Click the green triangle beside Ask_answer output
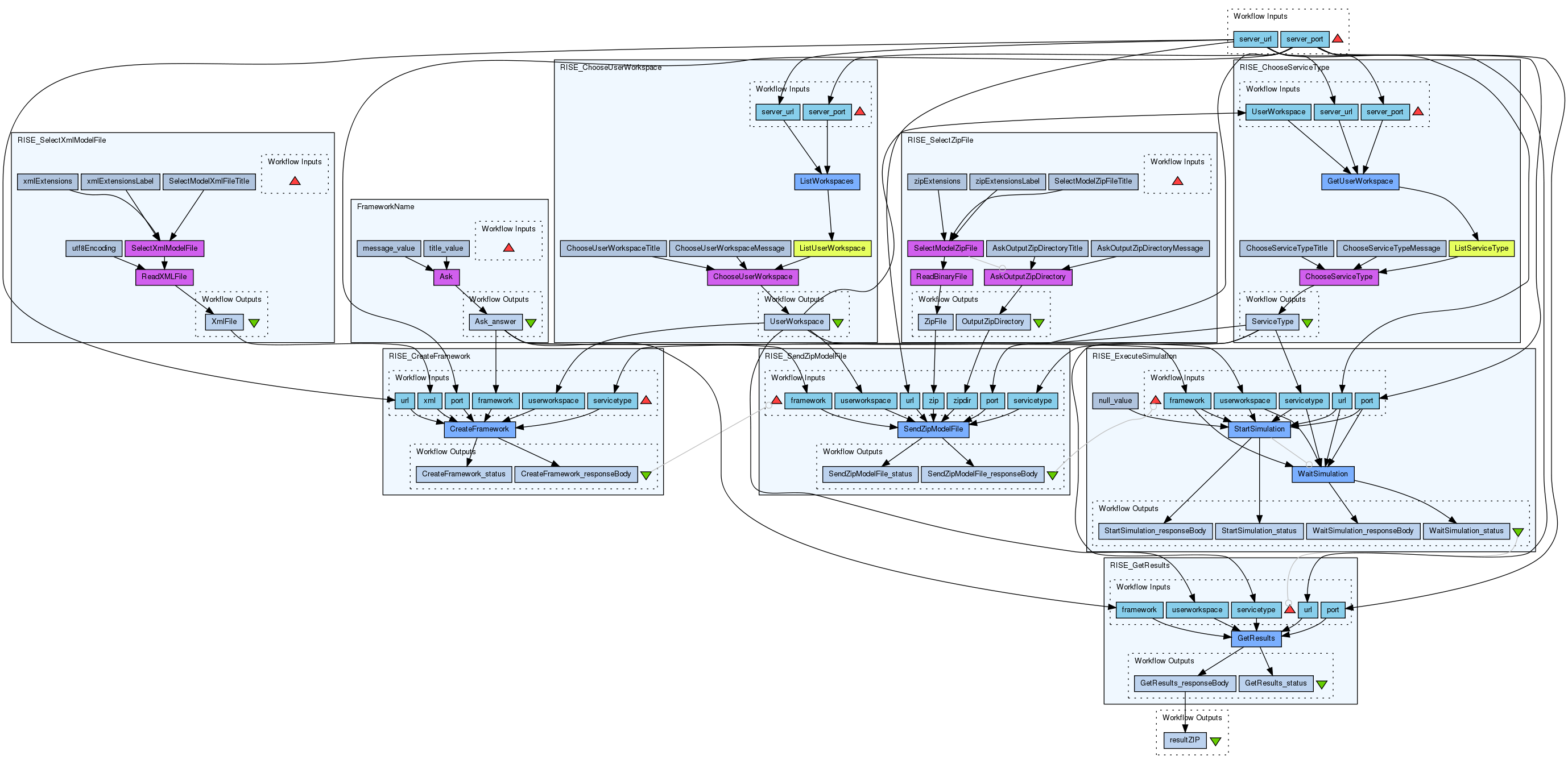The height and width of the screenshot is (764, 1568). click(531, 323)
